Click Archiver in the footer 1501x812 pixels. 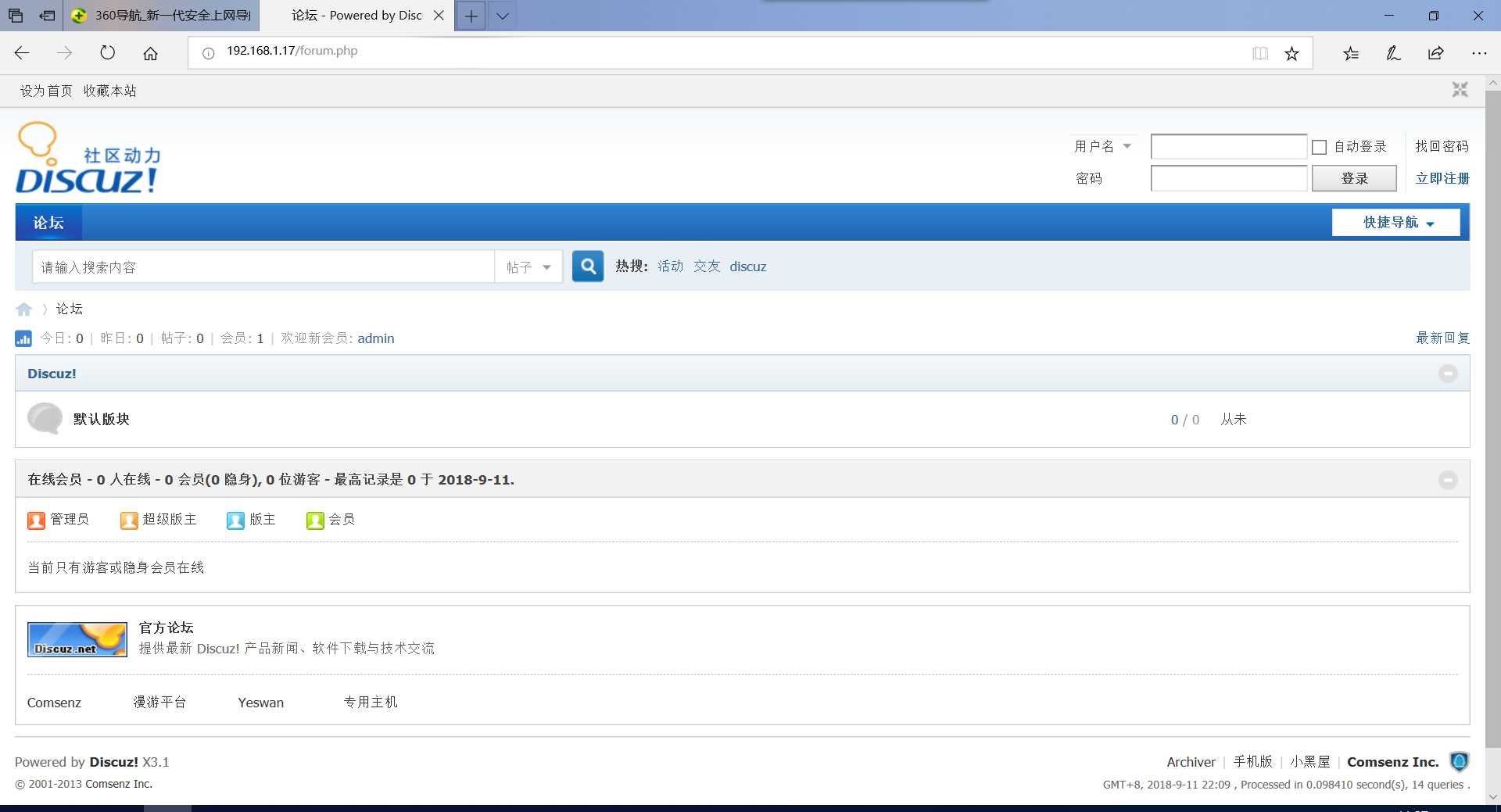tap(1191, 762)
